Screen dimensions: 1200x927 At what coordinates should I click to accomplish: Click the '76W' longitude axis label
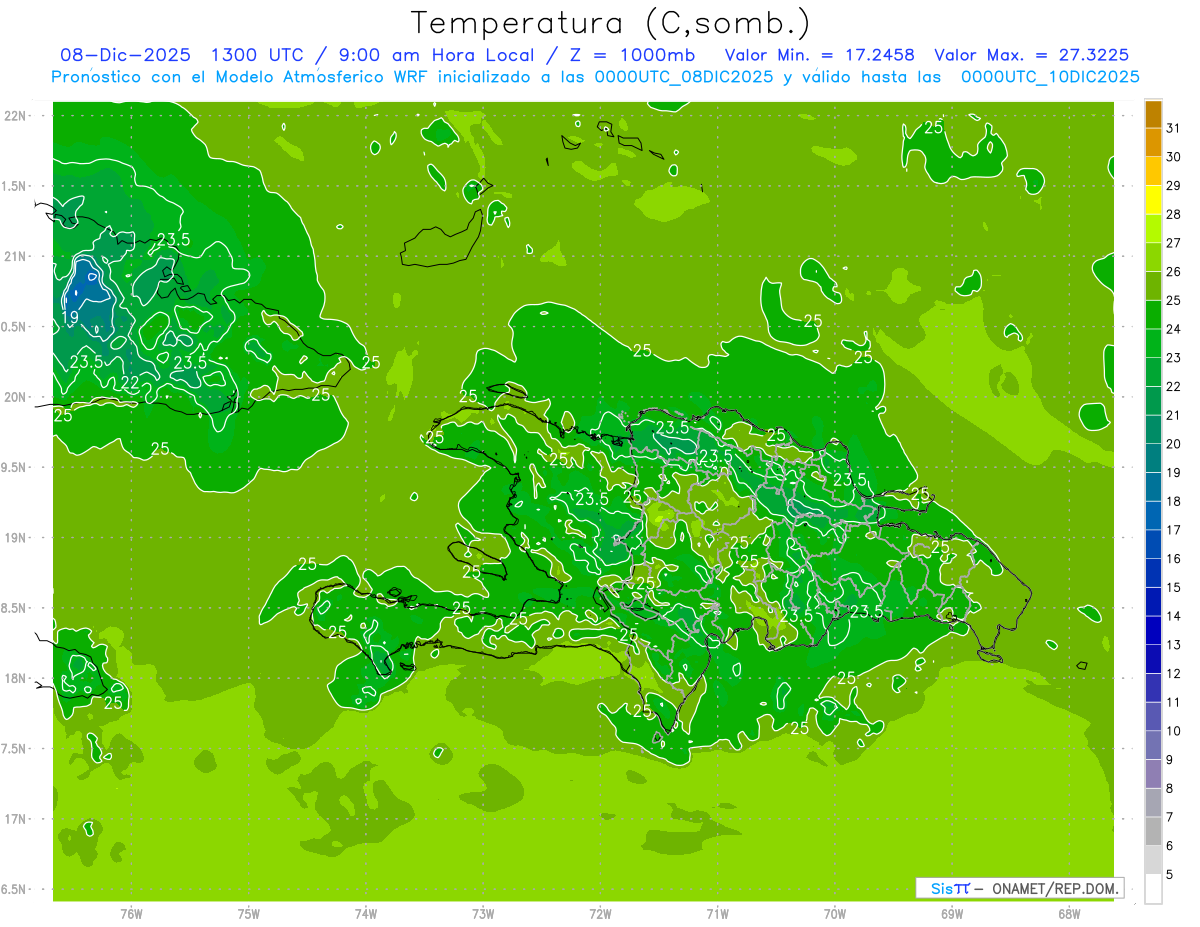131,913
